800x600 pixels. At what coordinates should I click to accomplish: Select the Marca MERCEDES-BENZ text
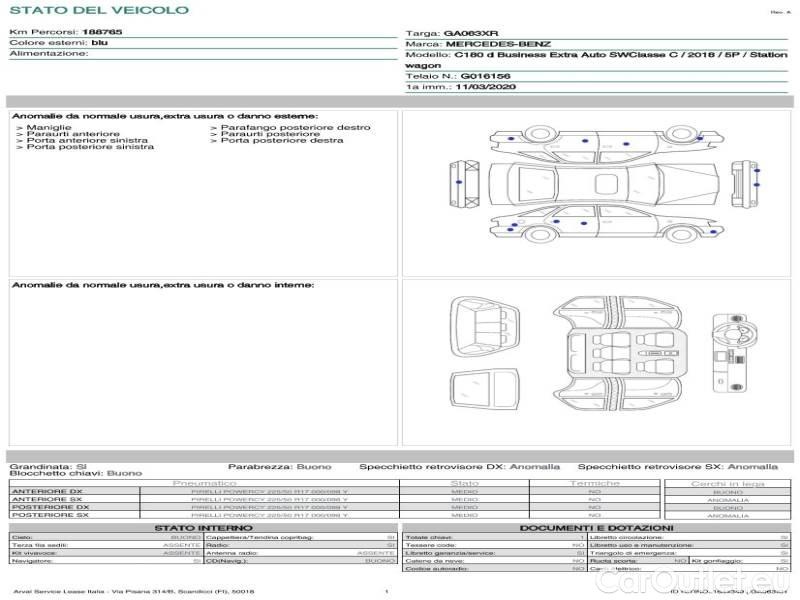click(478, 45)
